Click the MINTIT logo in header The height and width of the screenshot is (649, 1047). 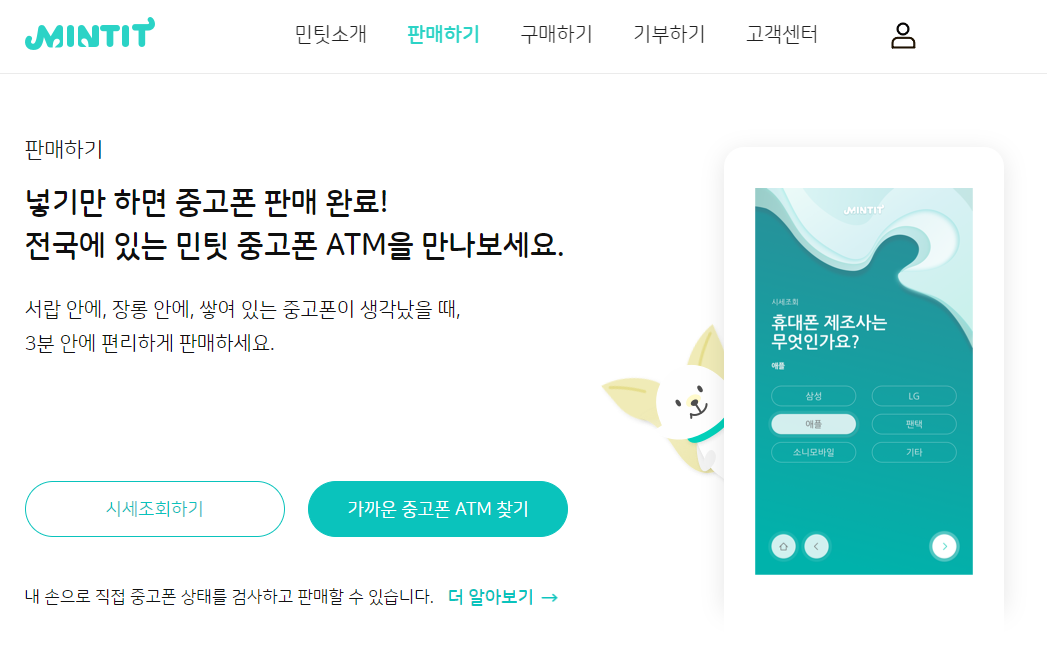(x=90, y=33)
